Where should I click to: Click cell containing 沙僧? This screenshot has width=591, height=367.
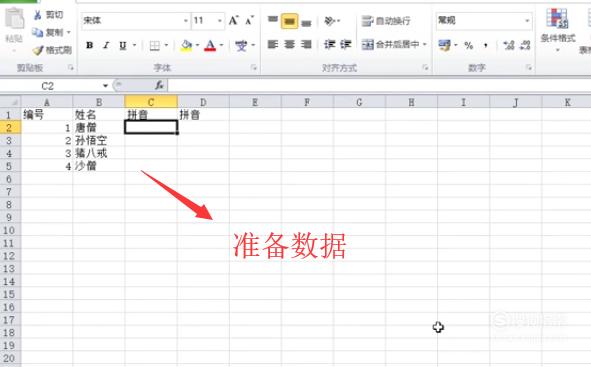[99, 166]
